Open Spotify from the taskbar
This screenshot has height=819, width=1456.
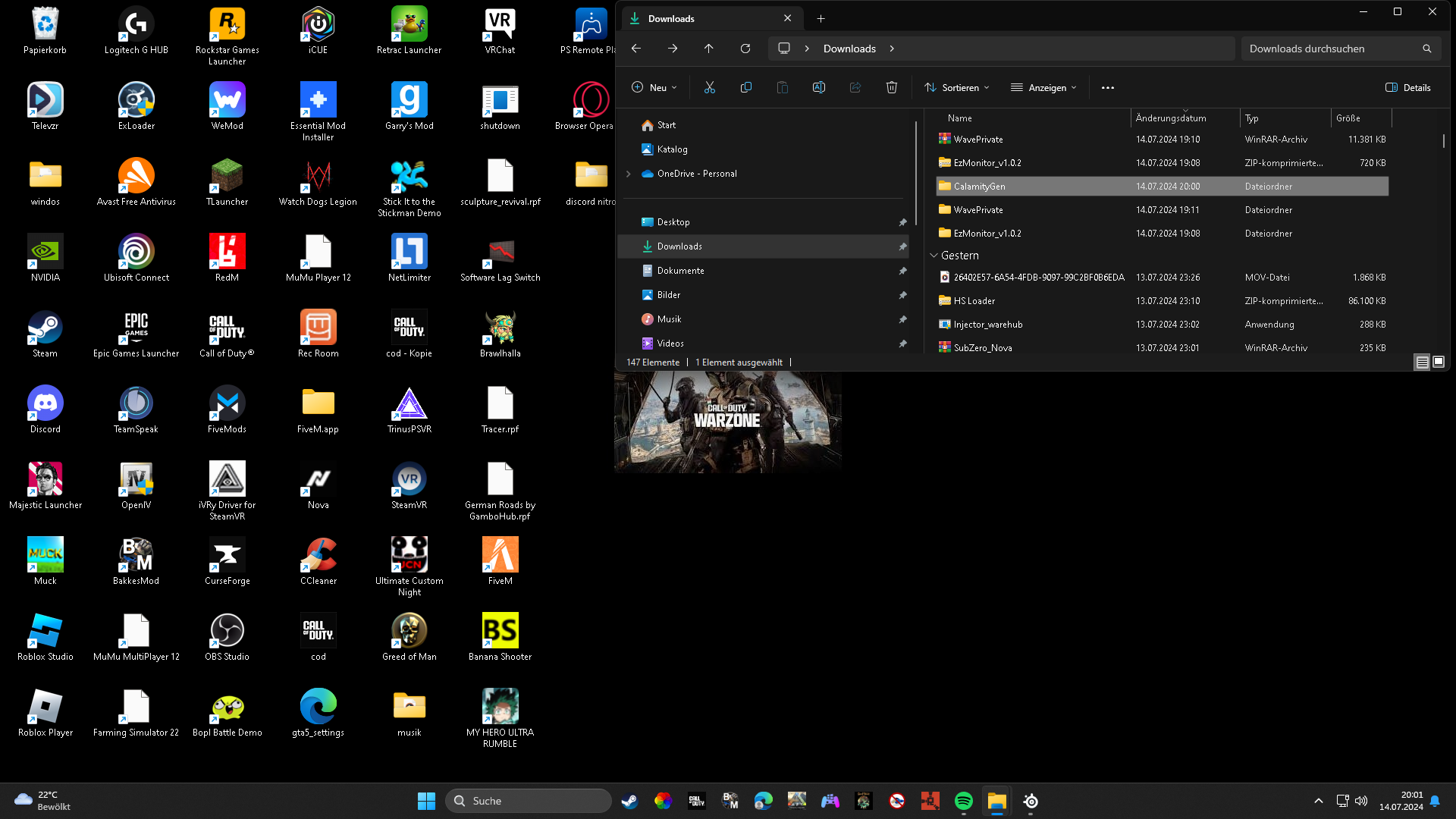point(963,801)
